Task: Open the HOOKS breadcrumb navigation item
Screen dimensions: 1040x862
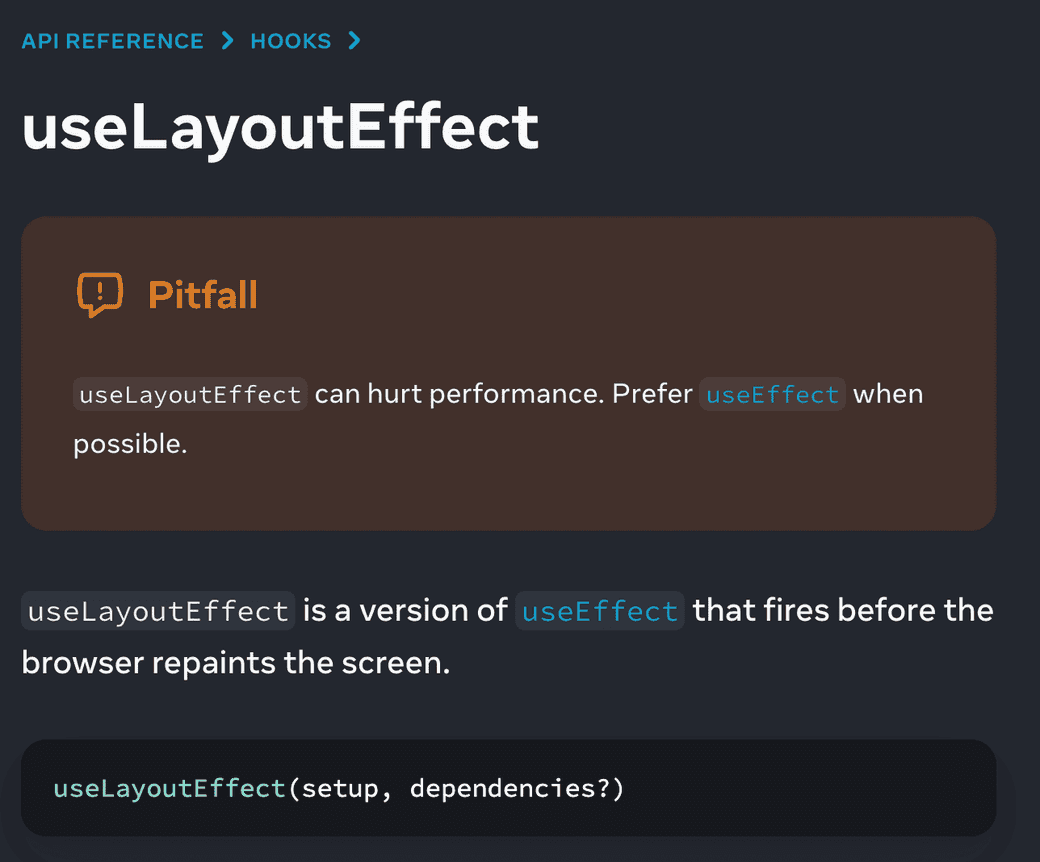Action: point(291,41)
